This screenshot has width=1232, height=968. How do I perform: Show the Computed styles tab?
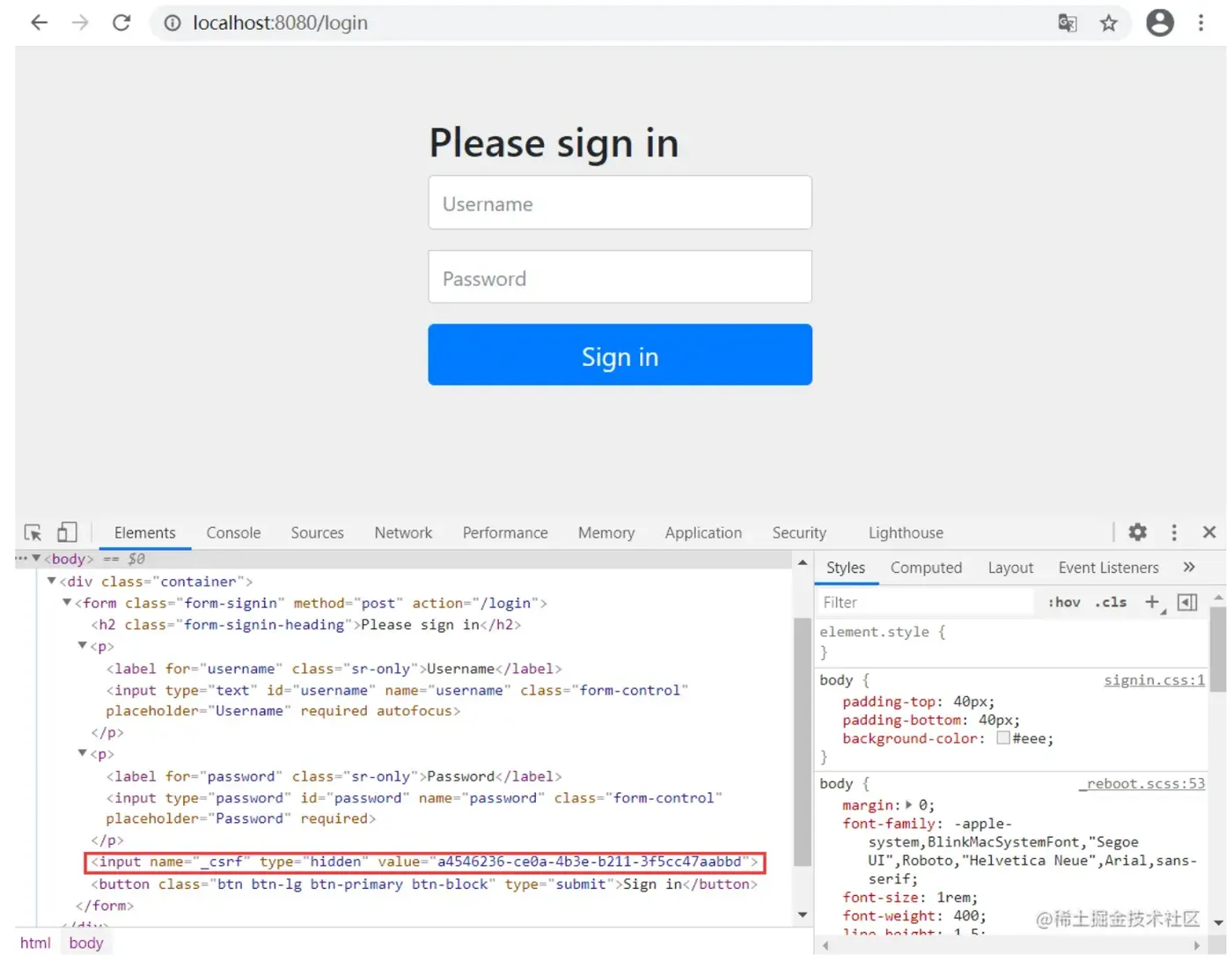pyautogui.click(x=926, y=568)
